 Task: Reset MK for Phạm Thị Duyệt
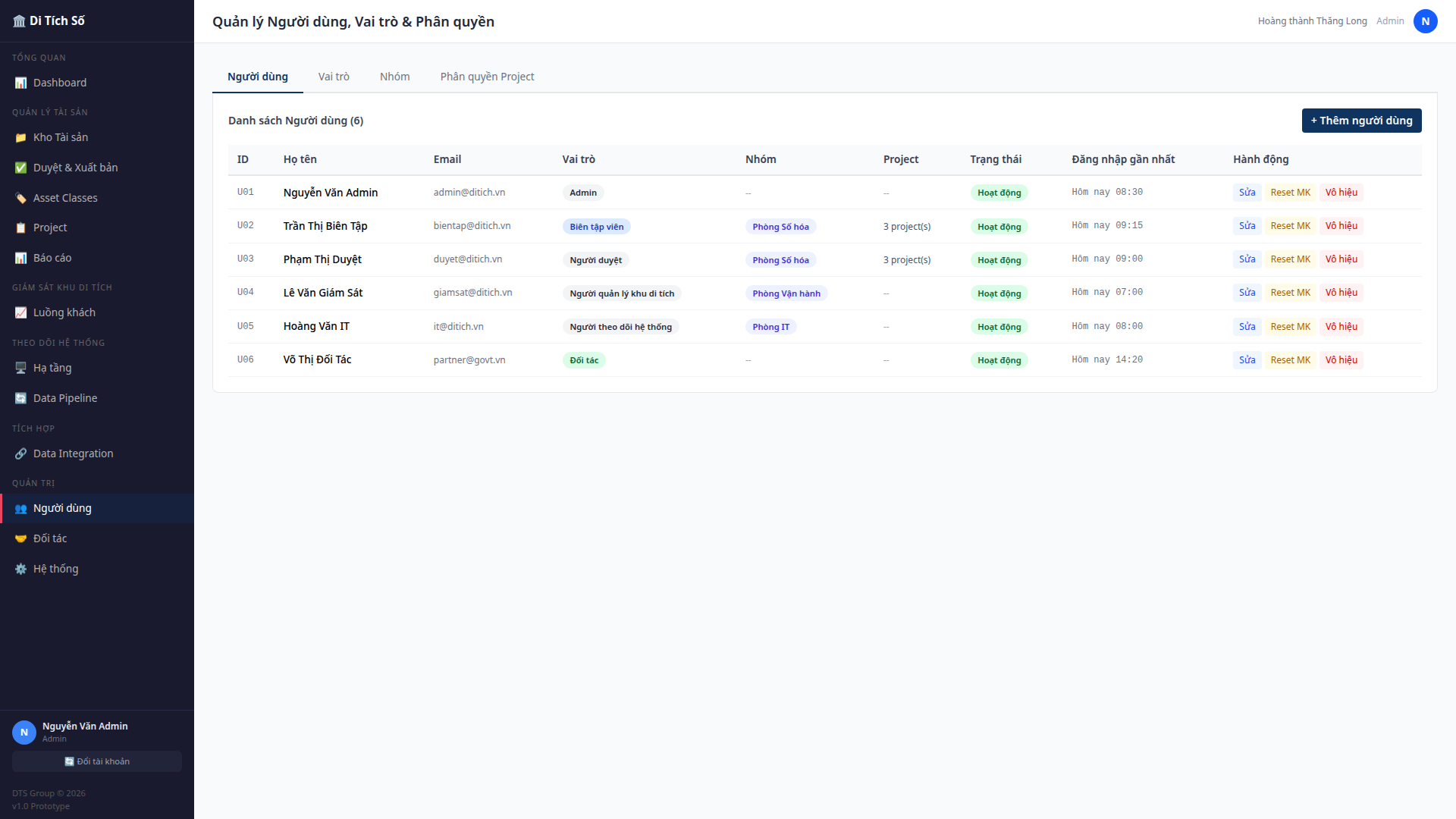(1290, 259)
